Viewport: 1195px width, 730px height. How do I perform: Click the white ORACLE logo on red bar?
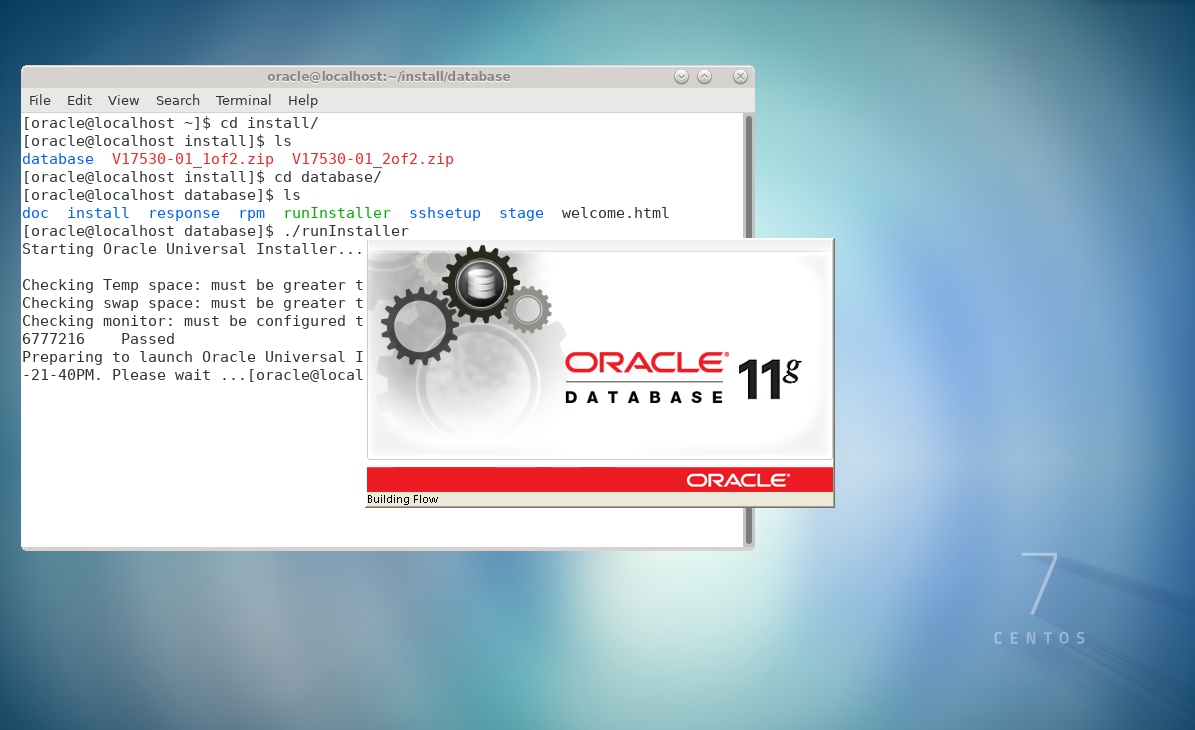point(738,480)
